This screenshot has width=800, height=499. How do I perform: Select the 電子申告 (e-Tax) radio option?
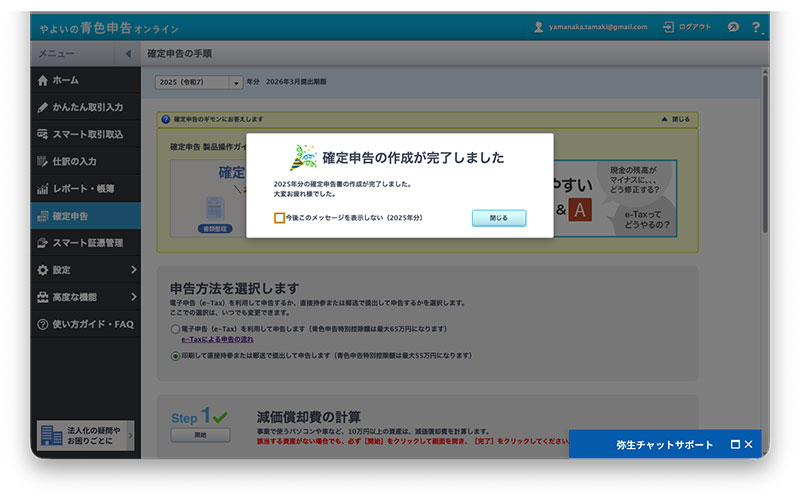point(175,328)
